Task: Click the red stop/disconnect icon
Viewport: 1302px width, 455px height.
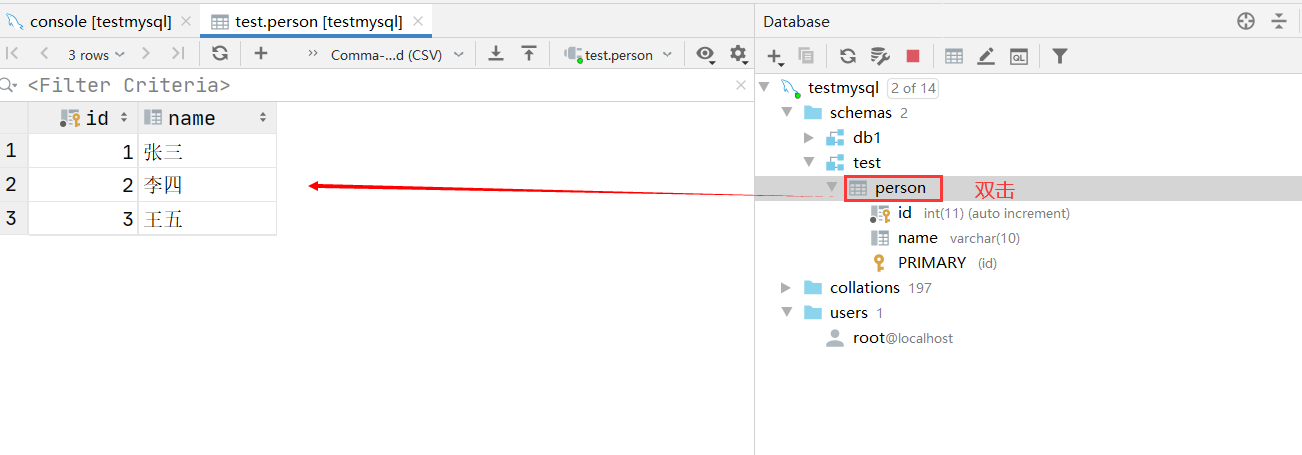Action: tap(913, 56)
